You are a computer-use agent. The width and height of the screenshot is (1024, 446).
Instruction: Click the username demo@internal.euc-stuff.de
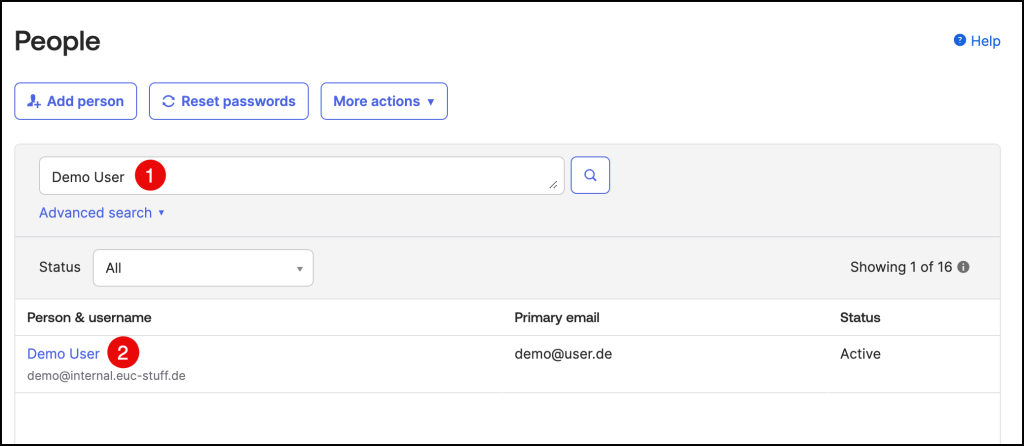pyautogui.click(x=106, y=376)
